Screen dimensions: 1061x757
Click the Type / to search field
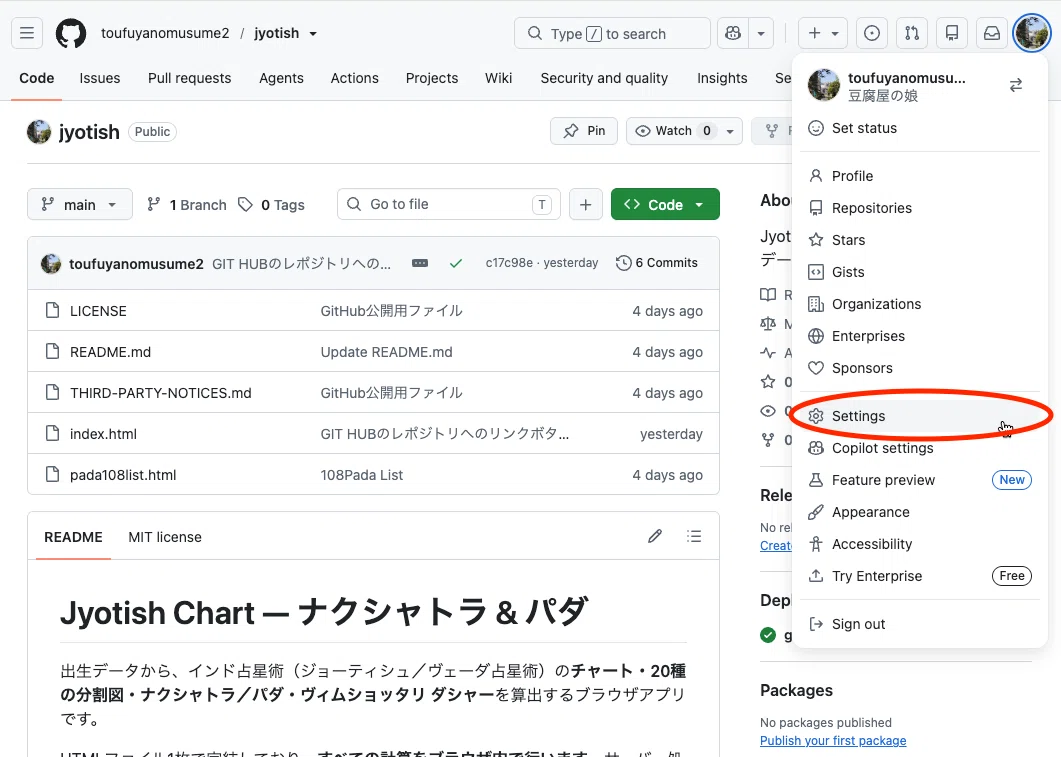coord(612,33)
